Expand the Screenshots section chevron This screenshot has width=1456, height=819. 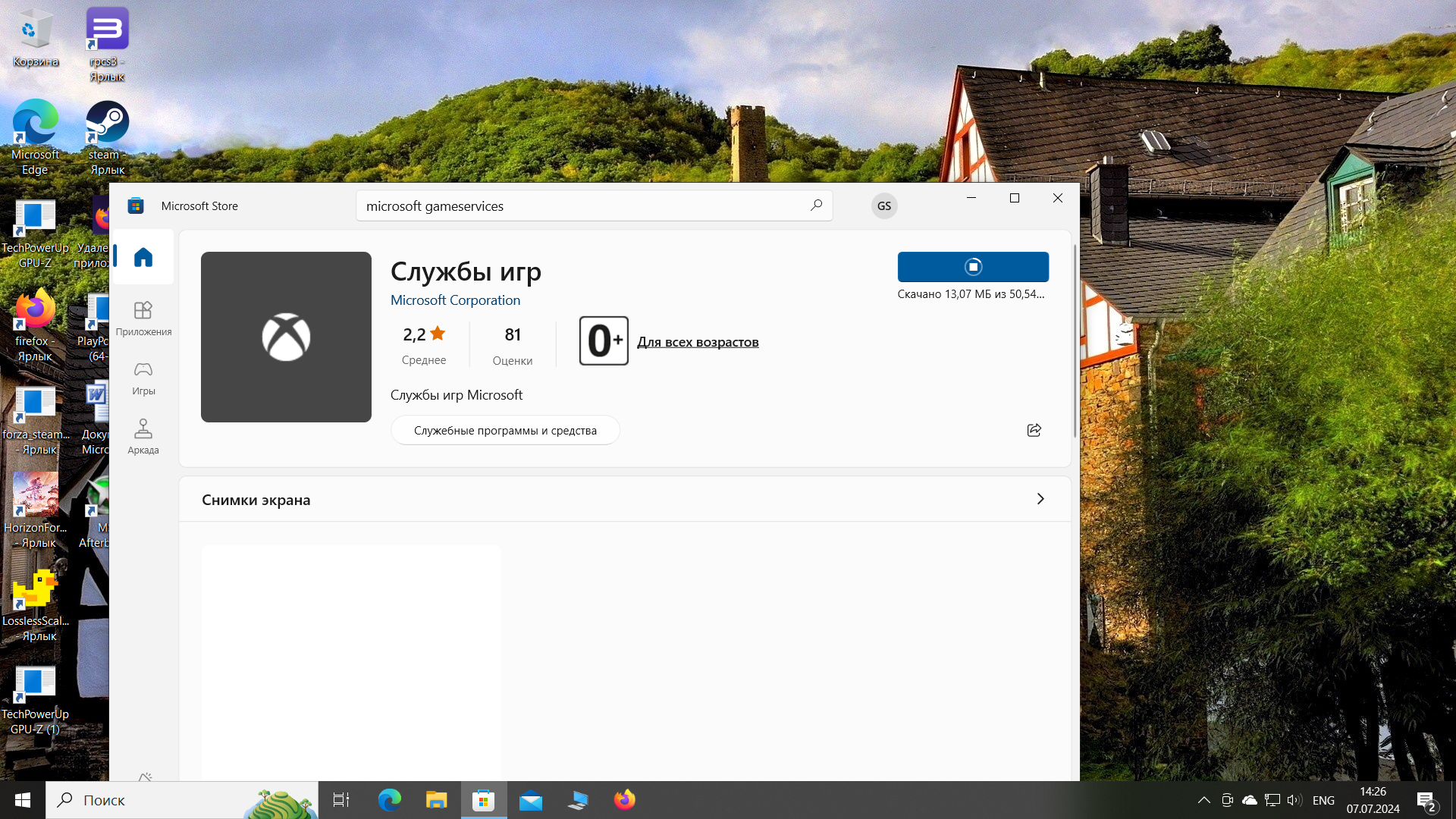pyautogui.click(x=1040, y=499)
